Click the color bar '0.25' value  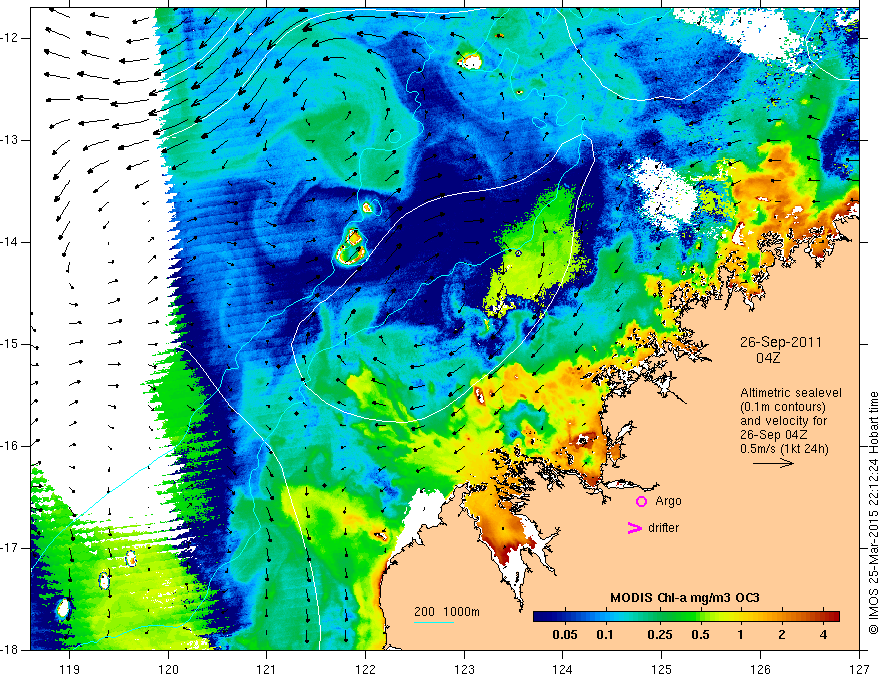[x=659, y=635]
